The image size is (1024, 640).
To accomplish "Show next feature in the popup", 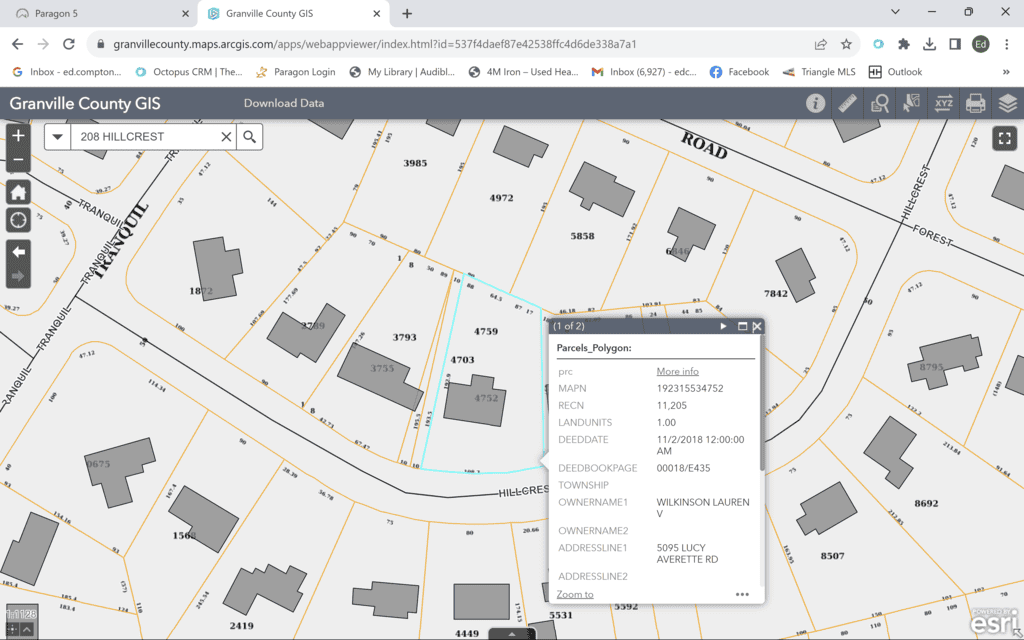I will [723, 326].
